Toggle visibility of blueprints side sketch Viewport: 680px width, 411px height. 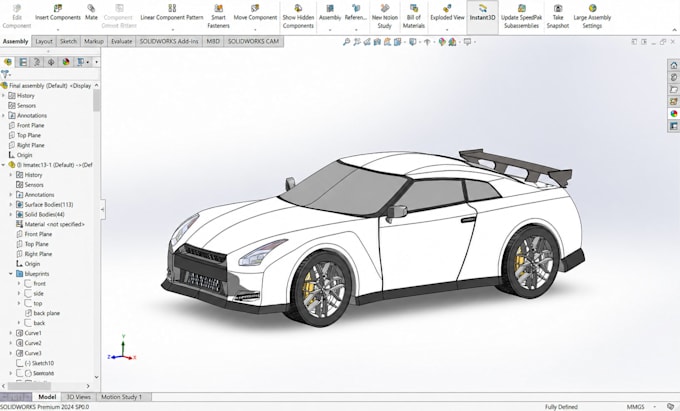coord(28,294)
